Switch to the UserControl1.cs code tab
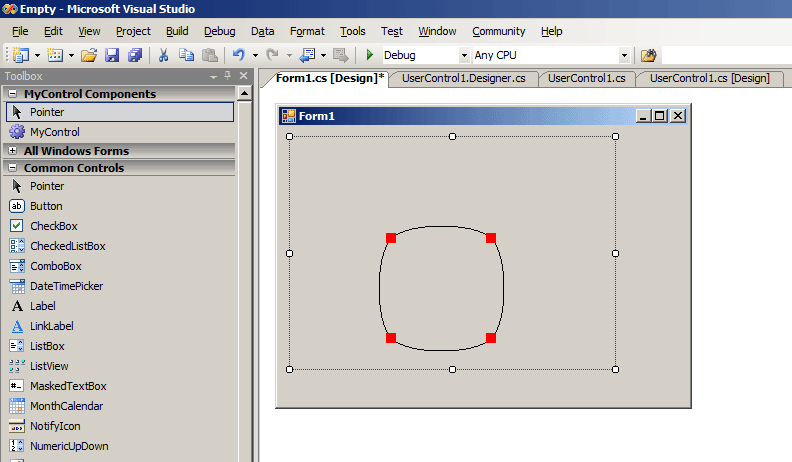 coord(586,78)
